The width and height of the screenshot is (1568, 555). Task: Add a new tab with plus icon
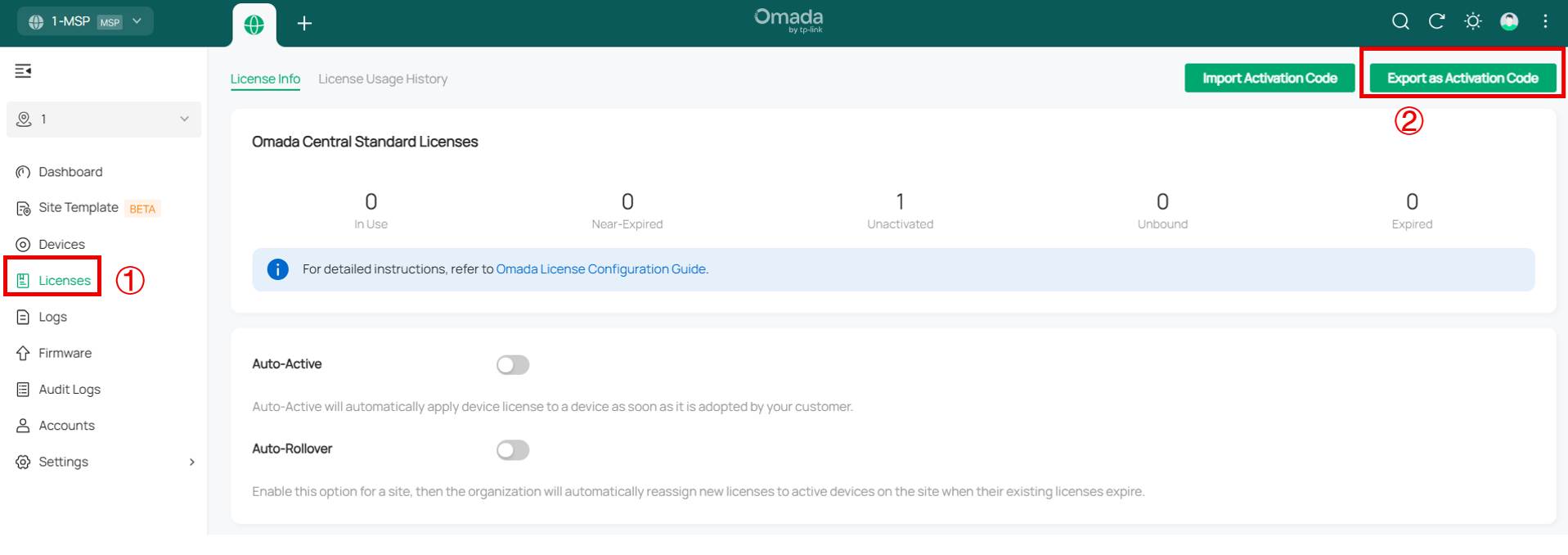click(304, 24)
